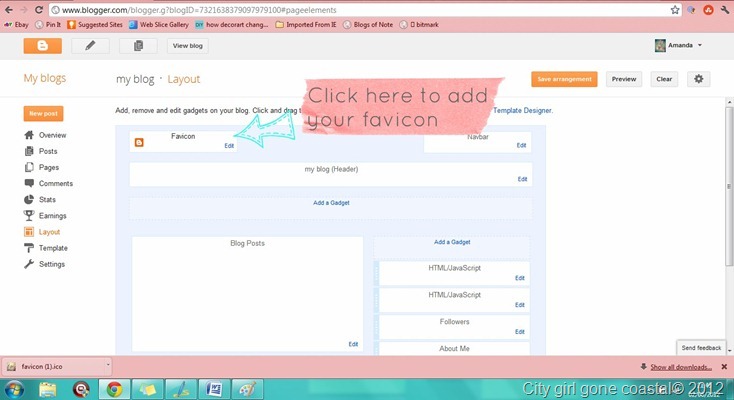
Task: Edit the Blog Posts gadget
Action: [353, 344]
